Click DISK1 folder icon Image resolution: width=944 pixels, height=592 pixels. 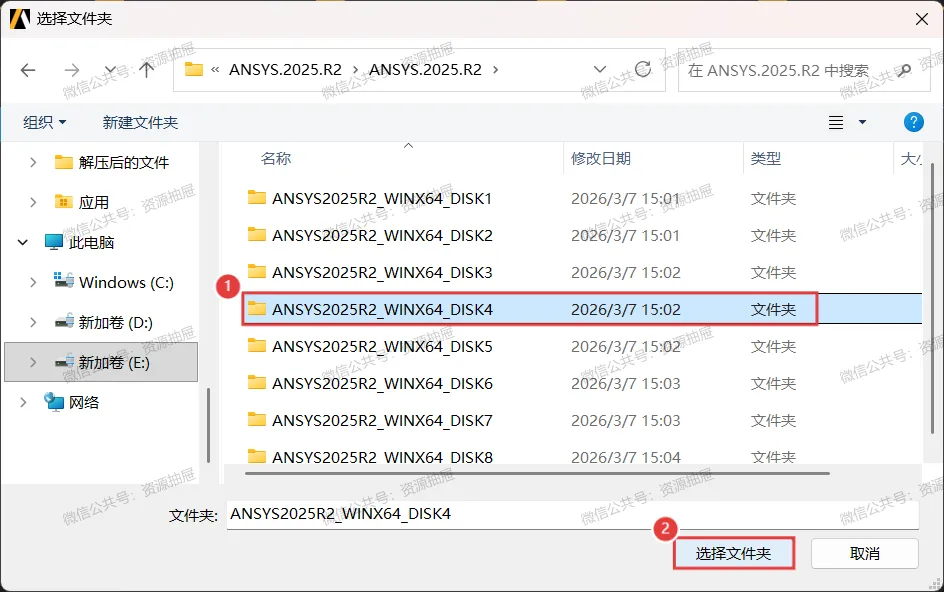point(257,198)
